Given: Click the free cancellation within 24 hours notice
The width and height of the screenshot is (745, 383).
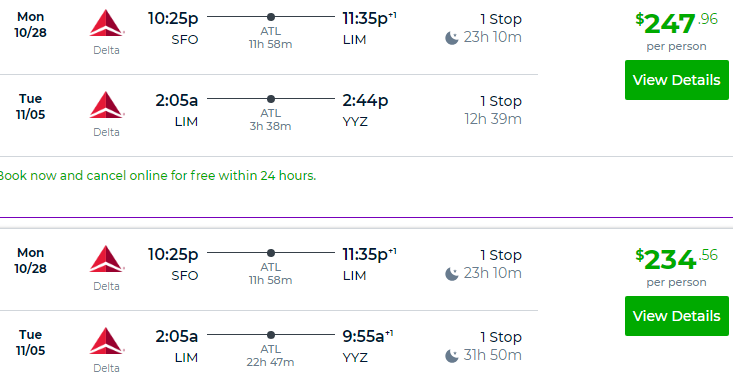Looking at the screenshot, I should (x=157, y=176).
